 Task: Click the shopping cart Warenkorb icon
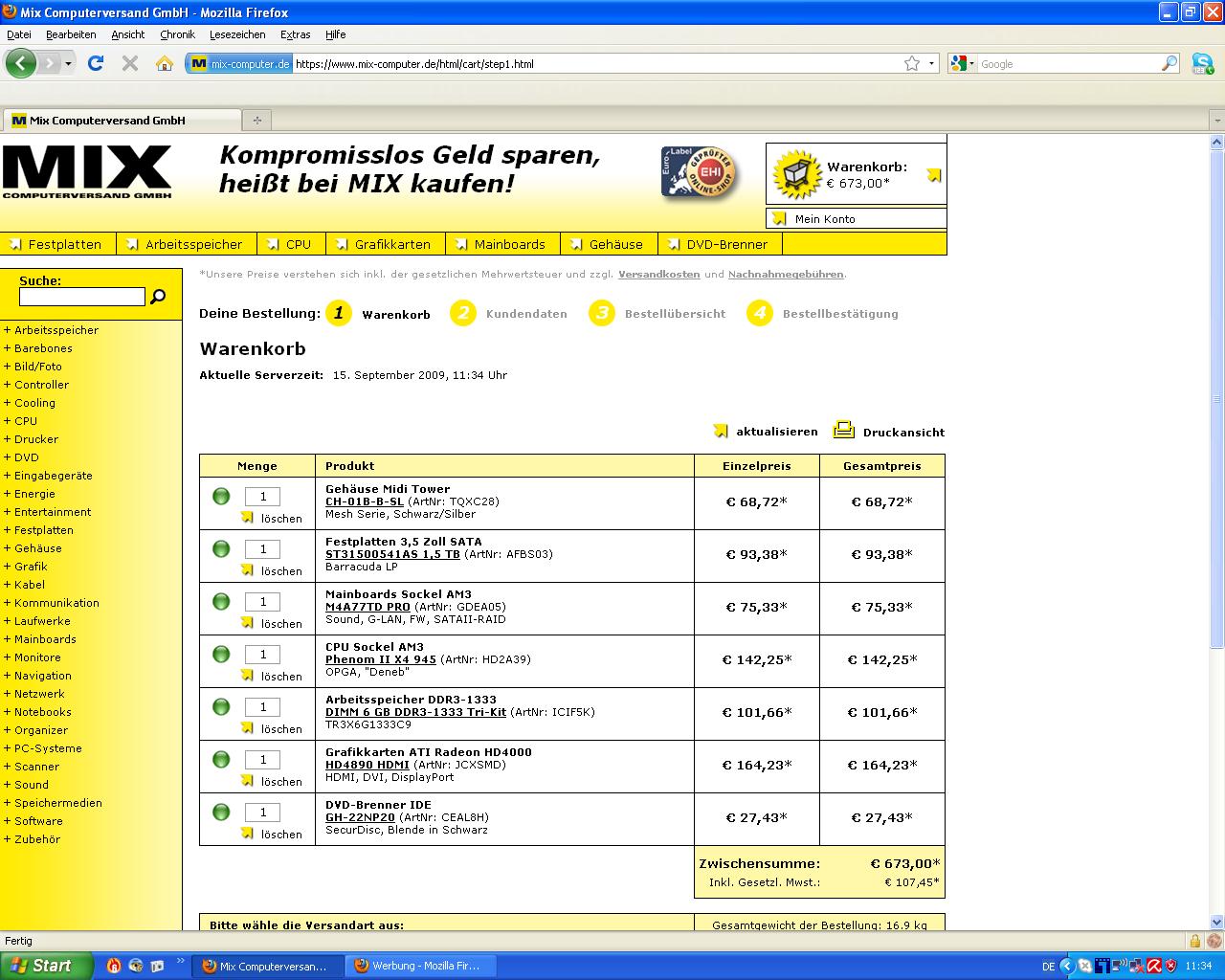[796, 174]
